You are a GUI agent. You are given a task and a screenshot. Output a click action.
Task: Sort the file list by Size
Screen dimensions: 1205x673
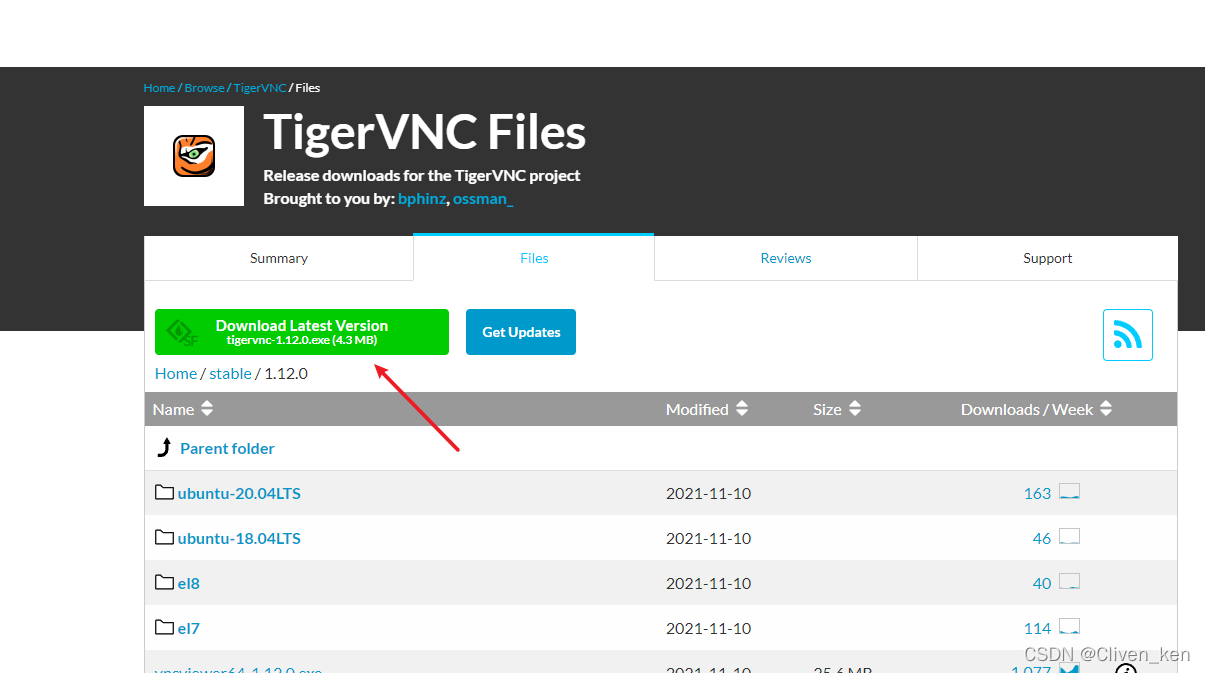[837, 409]
